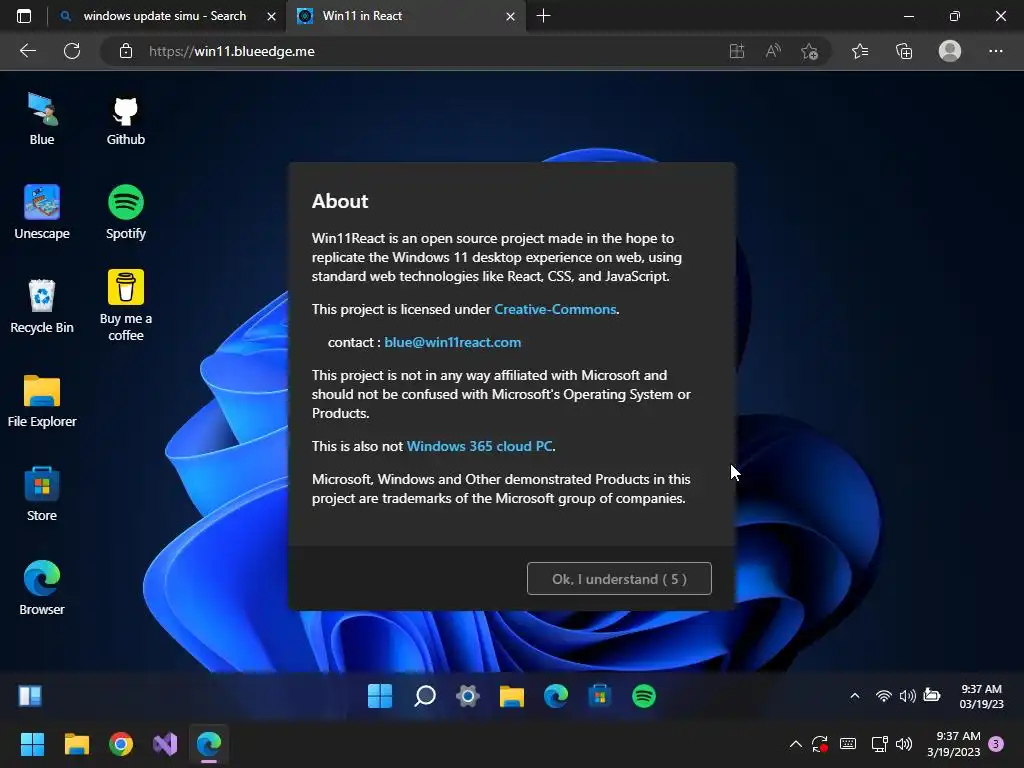
Task: Open a new browser tab
Action: coord(543,16)
